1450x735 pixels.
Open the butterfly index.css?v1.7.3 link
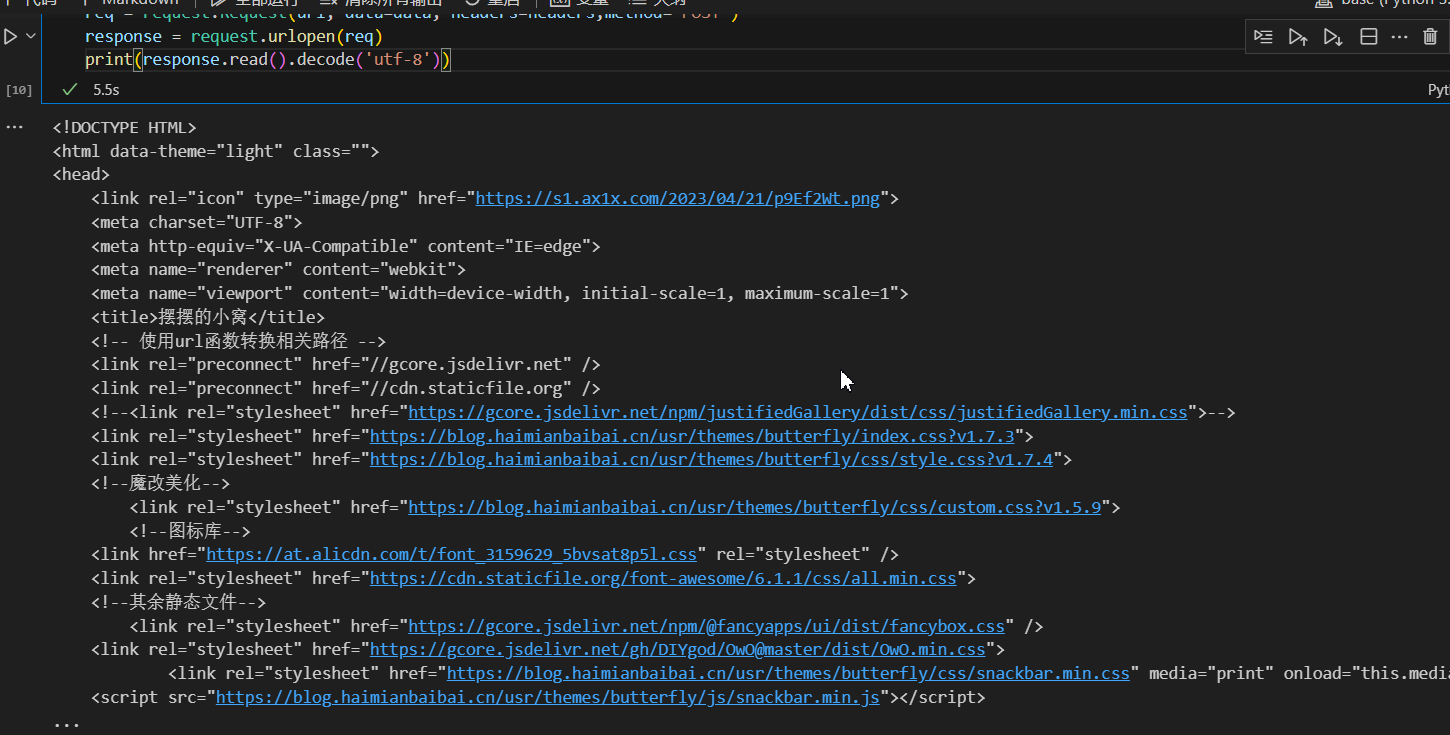pyautogui.click(x=692, y=436)
